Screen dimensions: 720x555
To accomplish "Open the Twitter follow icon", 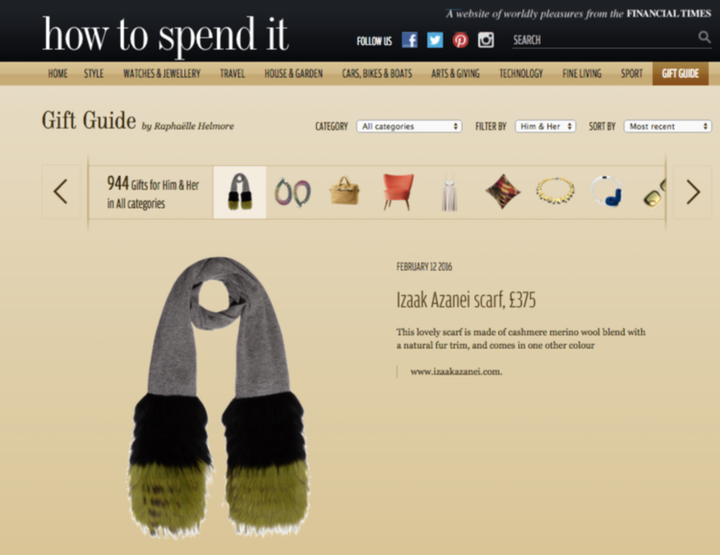I will (x=435, y=40).
